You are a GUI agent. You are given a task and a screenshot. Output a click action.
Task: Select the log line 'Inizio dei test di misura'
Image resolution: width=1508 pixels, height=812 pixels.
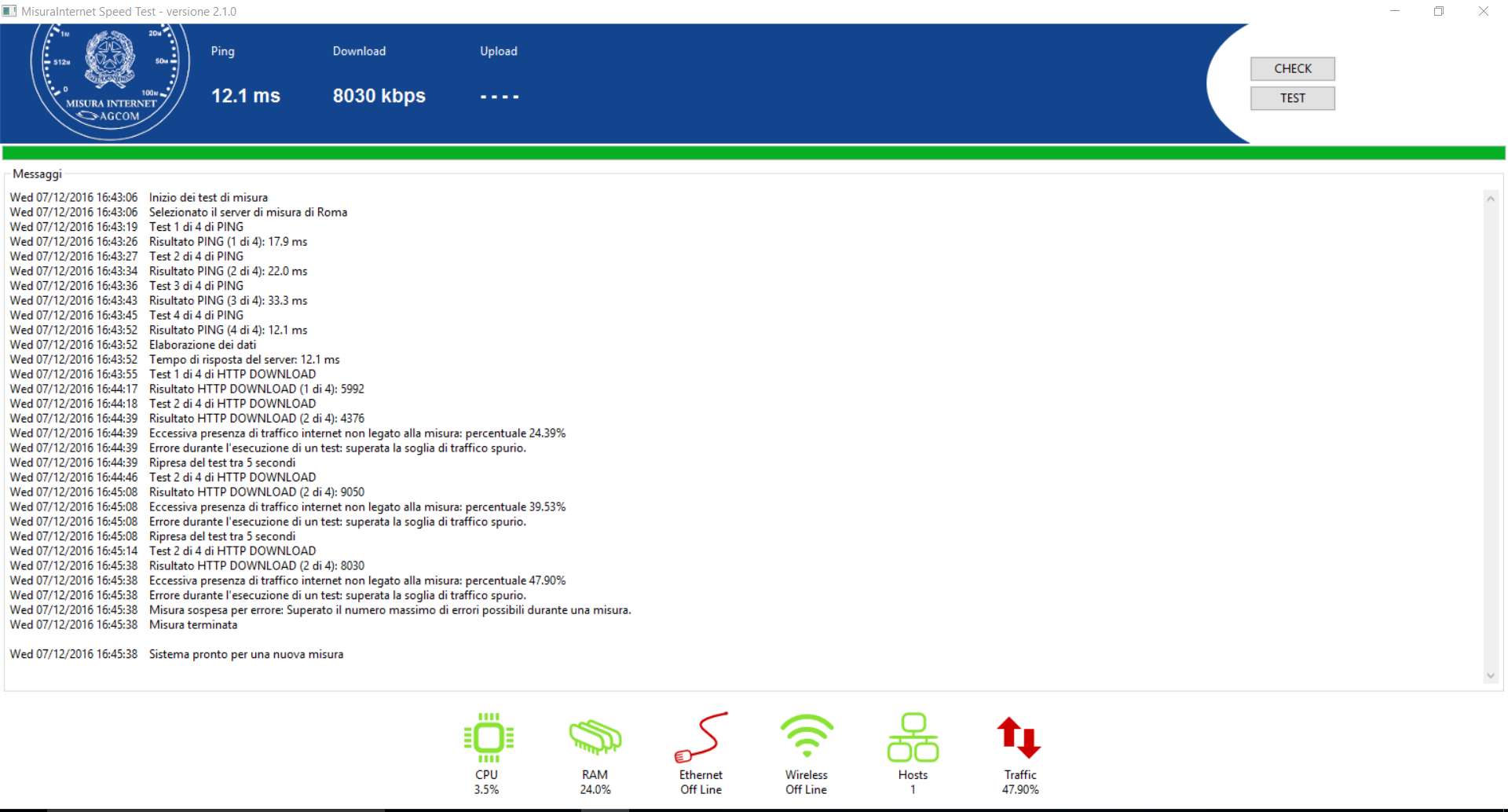tap(208, 197)
